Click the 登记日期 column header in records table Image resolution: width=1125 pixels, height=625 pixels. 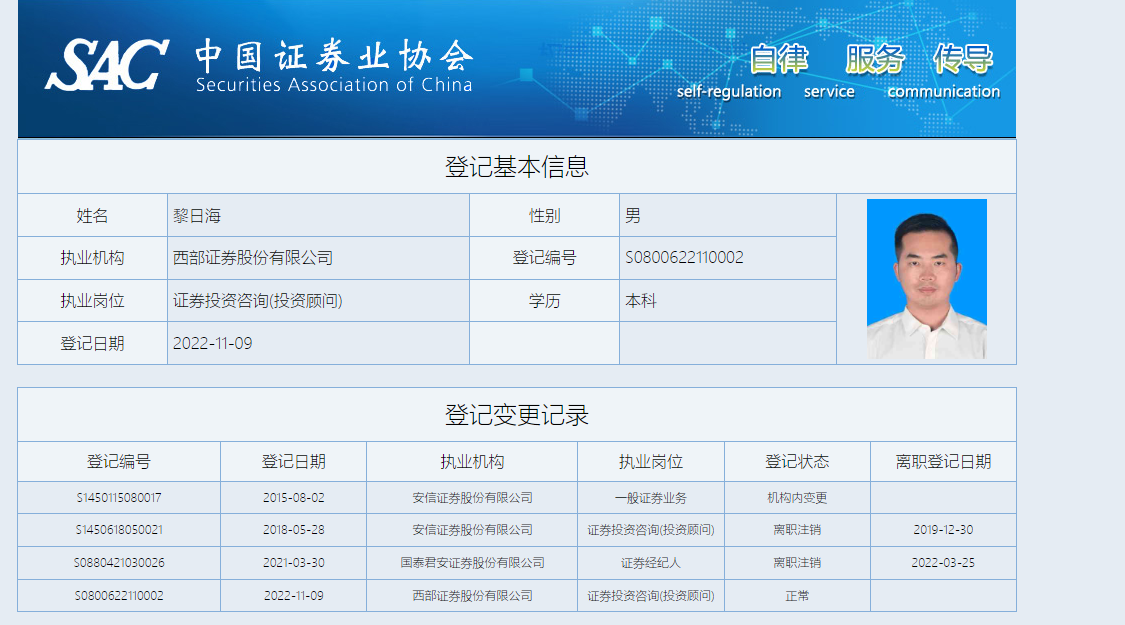click(293, 462)
